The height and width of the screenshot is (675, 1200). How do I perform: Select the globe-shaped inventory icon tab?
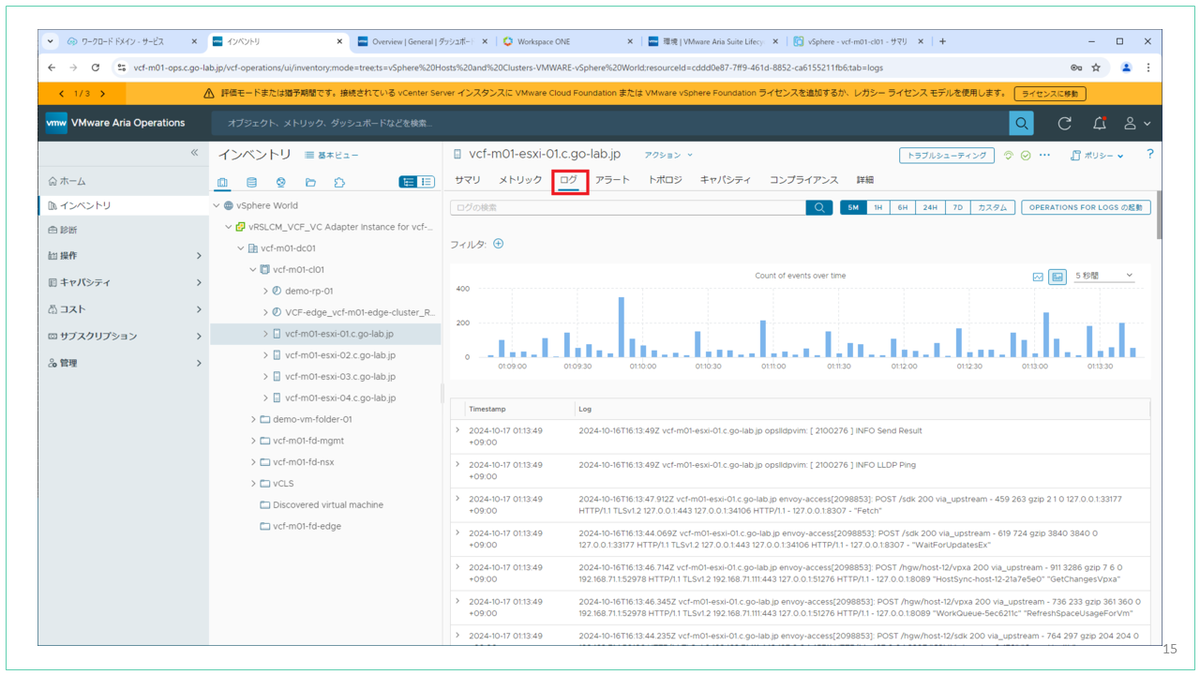[281, 182]
